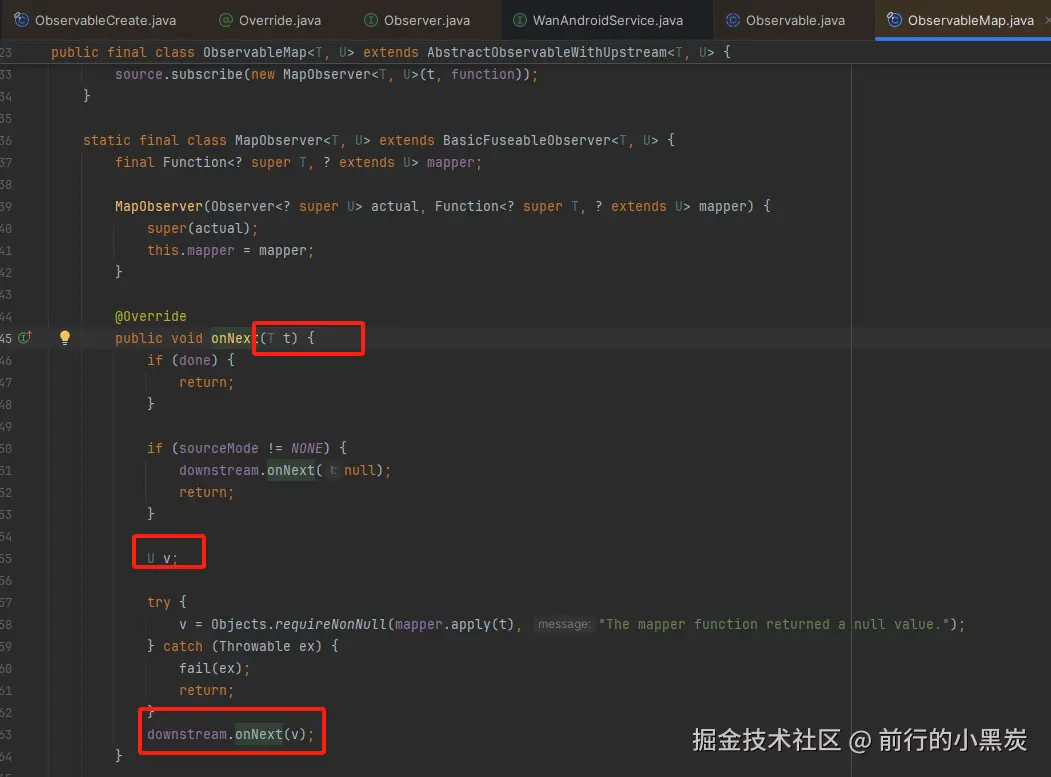Click the @Override annotation text
The height and width of the screenshot is (777, 1051).
[151, 316]
